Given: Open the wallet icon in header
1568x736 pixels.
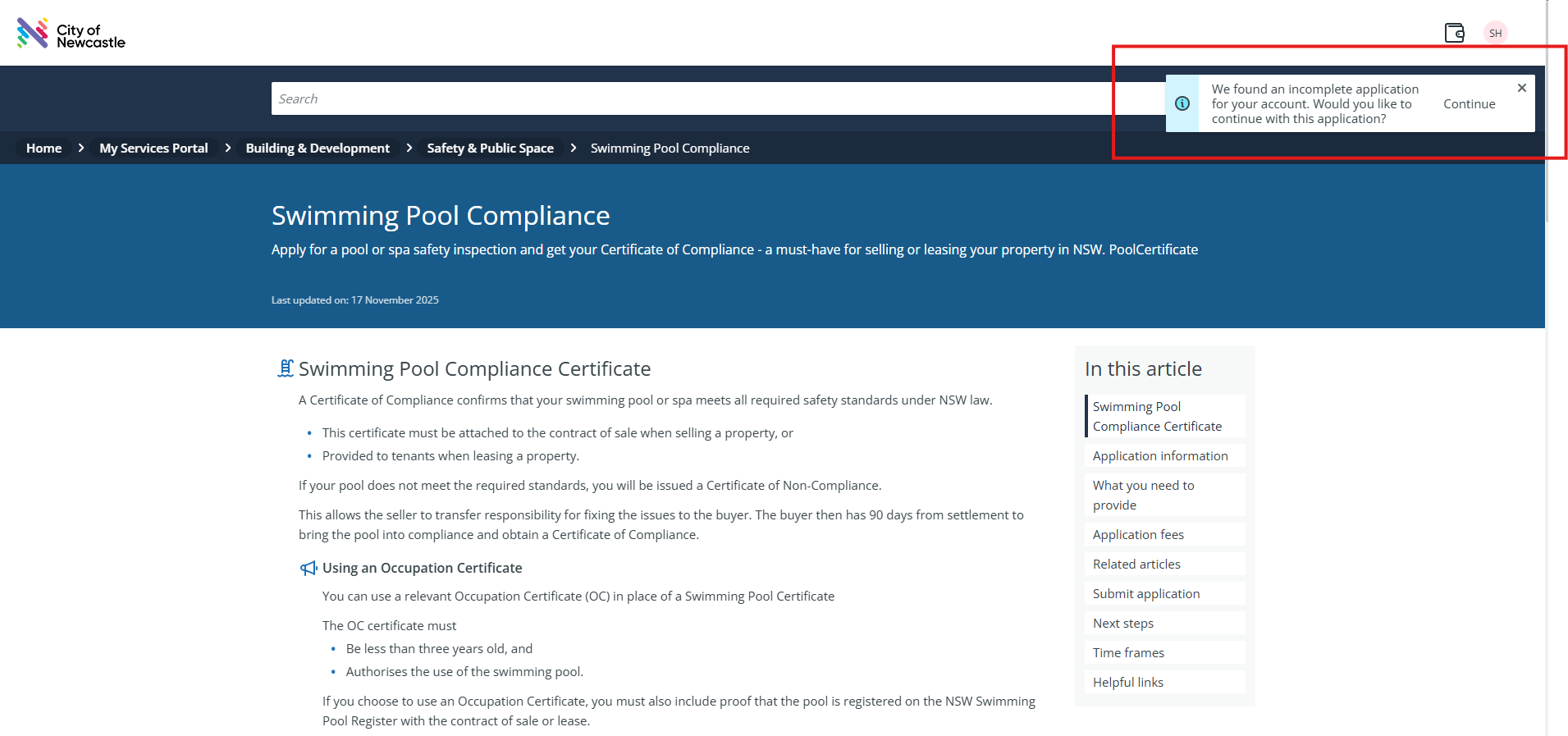Looking at the screenshot, I should [x=1454, y=33].
